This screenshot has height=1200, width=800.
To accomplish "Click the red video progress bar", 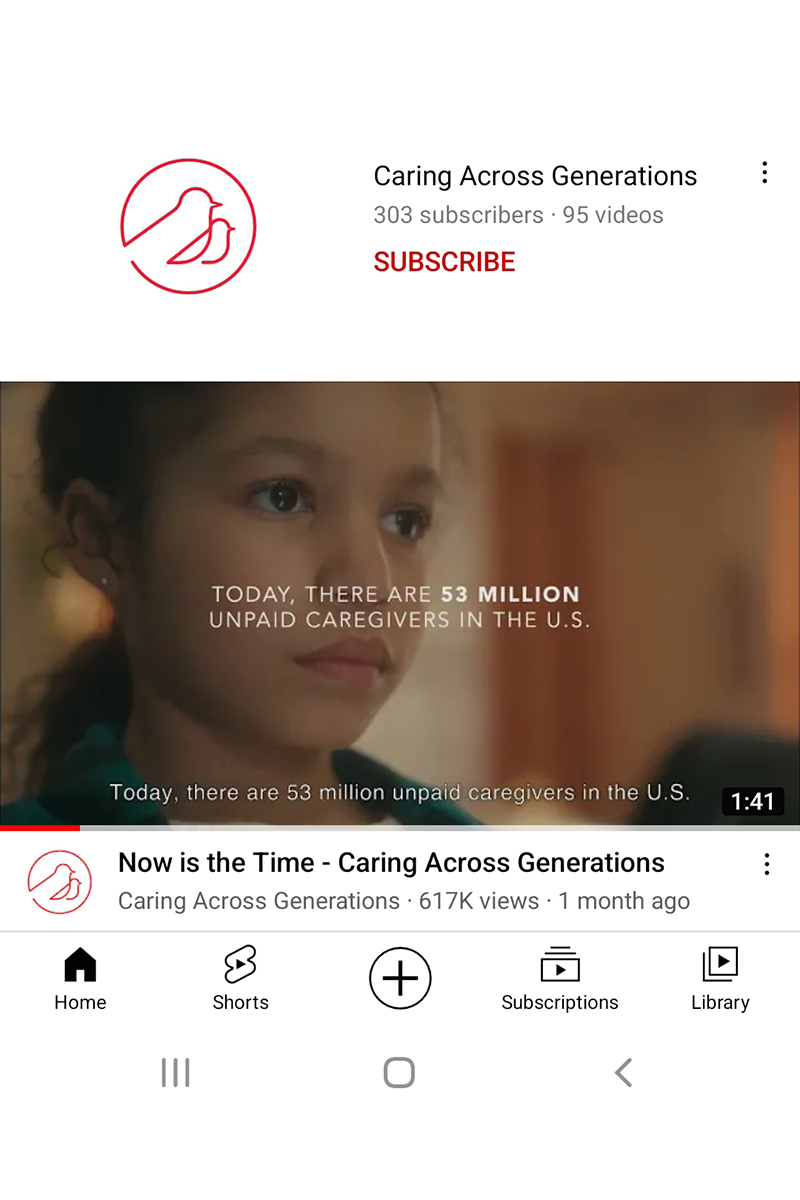I will tap(40, 828).
